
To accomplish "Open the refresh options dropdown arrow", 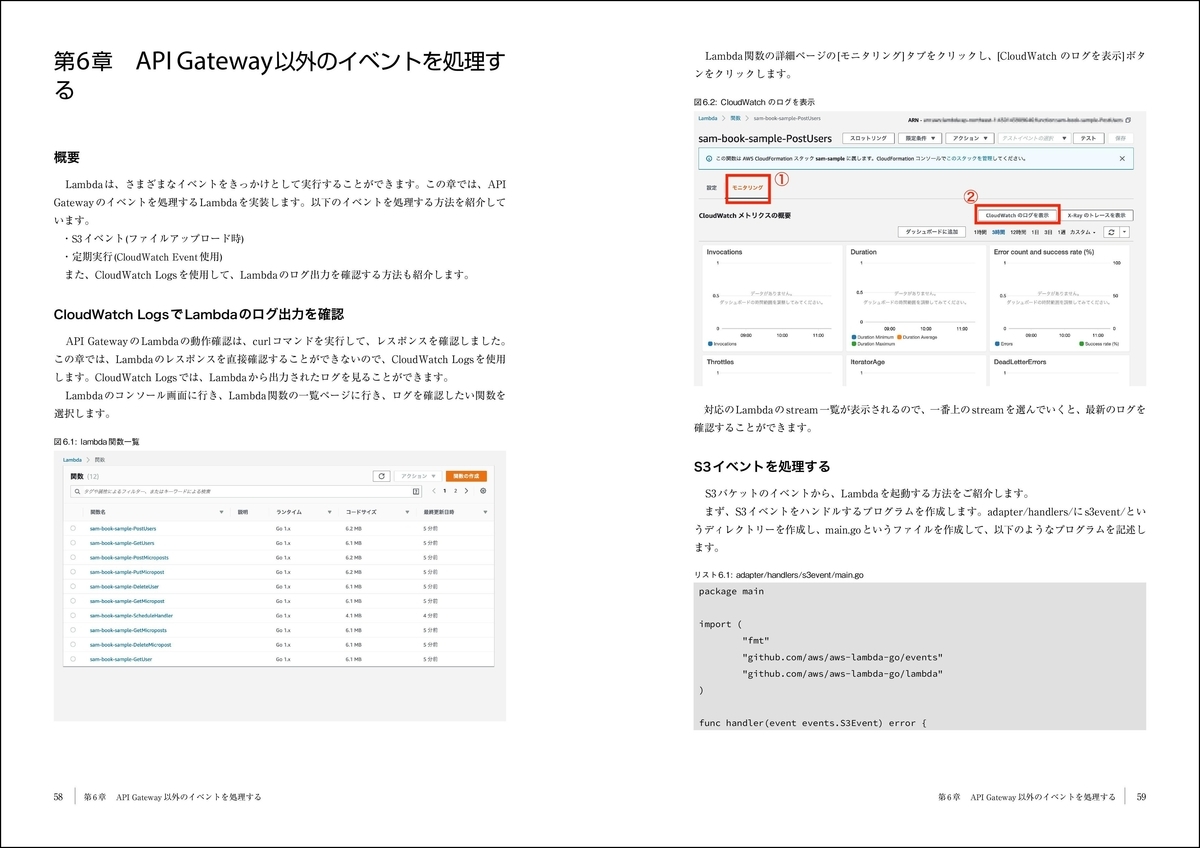I will (x=1125, y=231).
